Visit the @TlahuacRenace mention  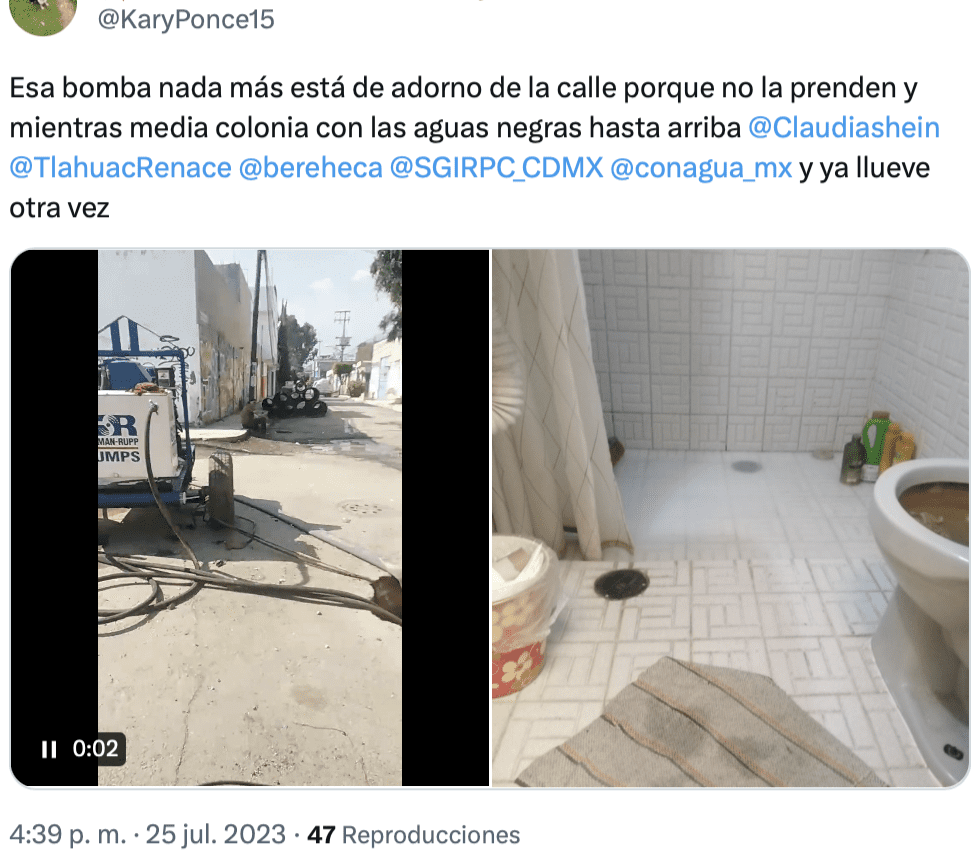pos(120,168)
